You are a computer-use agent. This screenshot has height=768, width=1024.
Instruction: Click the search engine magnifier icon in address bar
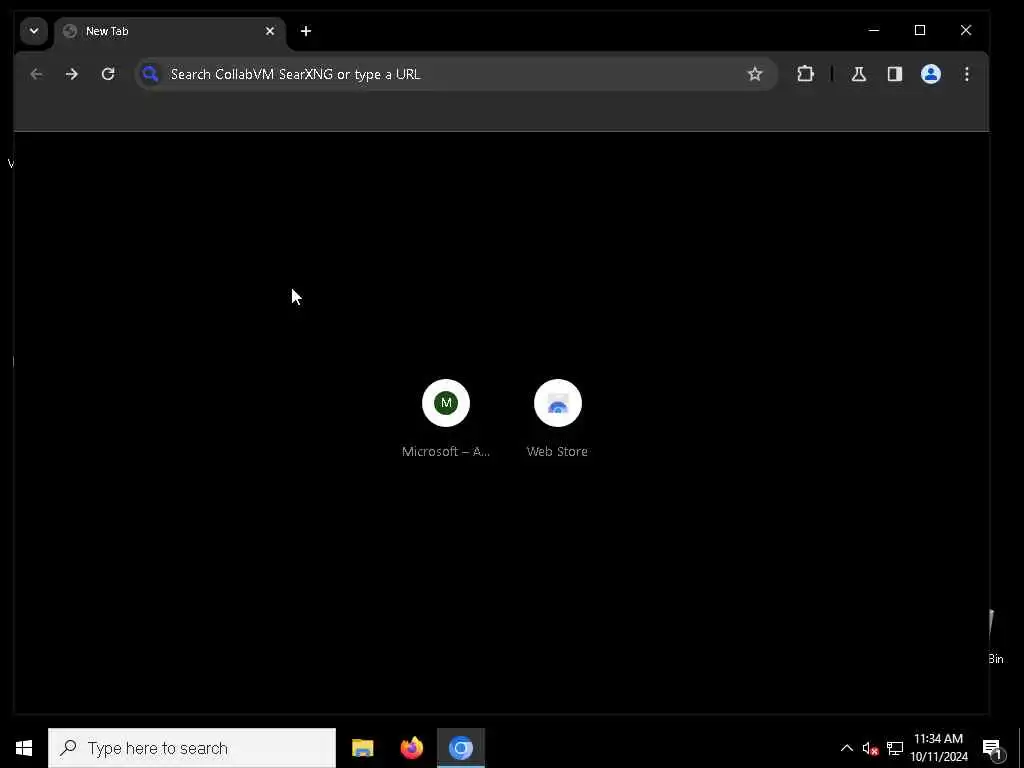[151, 74]
